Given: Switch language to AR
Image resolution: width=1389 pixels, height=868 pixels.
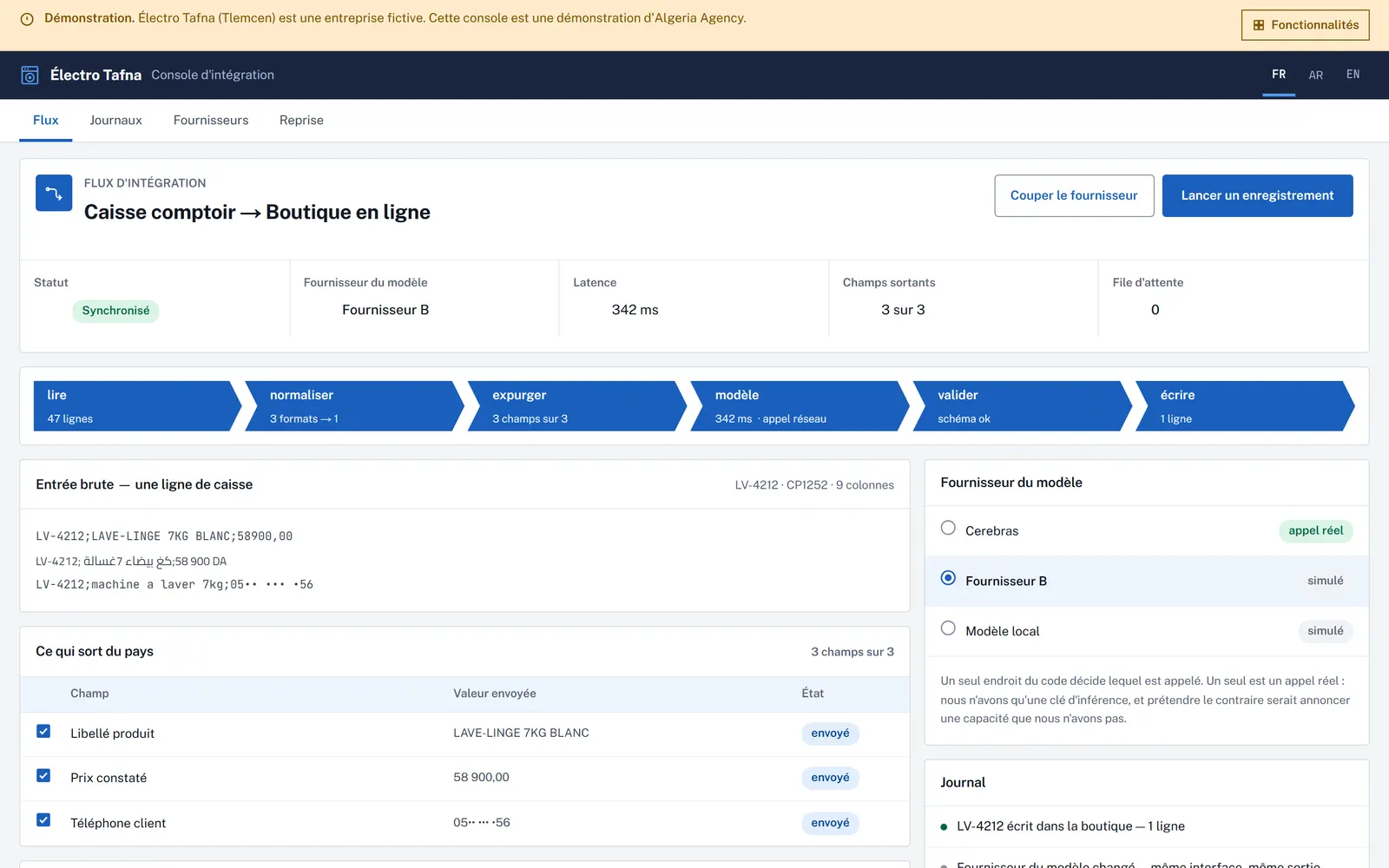Looking at the screenshot, I should tap(1315, 75).
